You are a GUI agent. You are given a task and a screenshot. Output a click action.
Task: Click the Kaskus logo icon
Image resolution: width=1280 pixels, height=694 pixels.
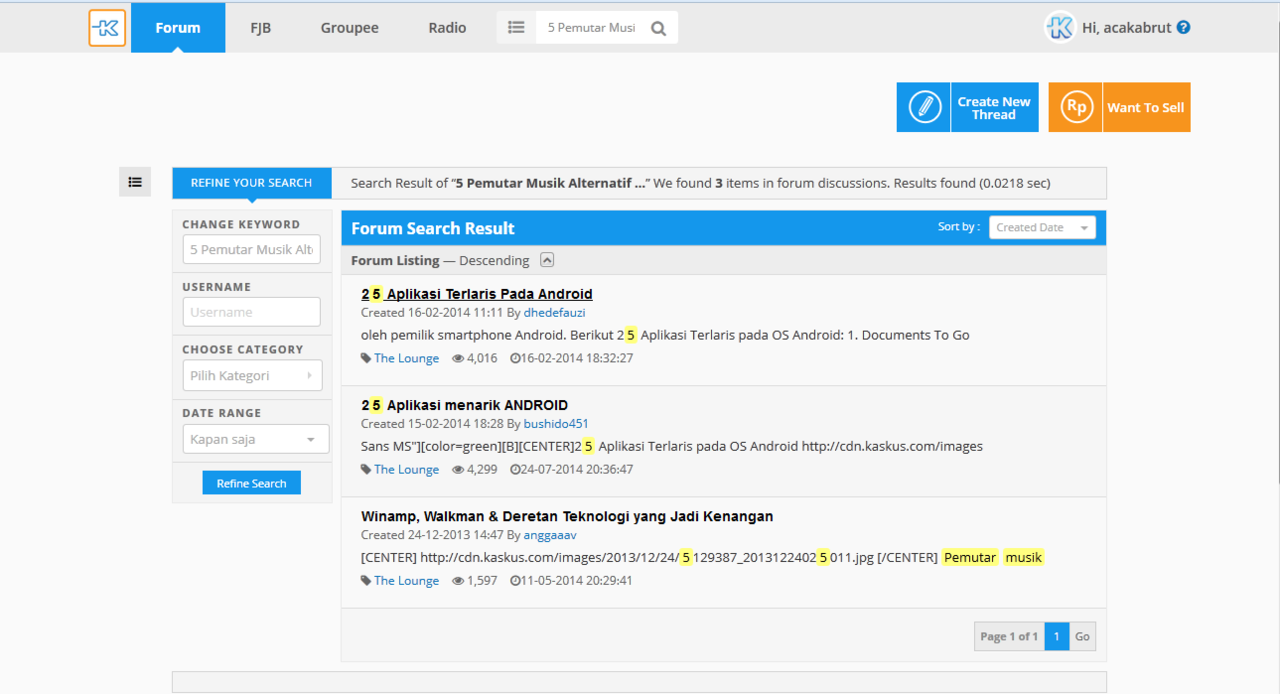point(107,28)
